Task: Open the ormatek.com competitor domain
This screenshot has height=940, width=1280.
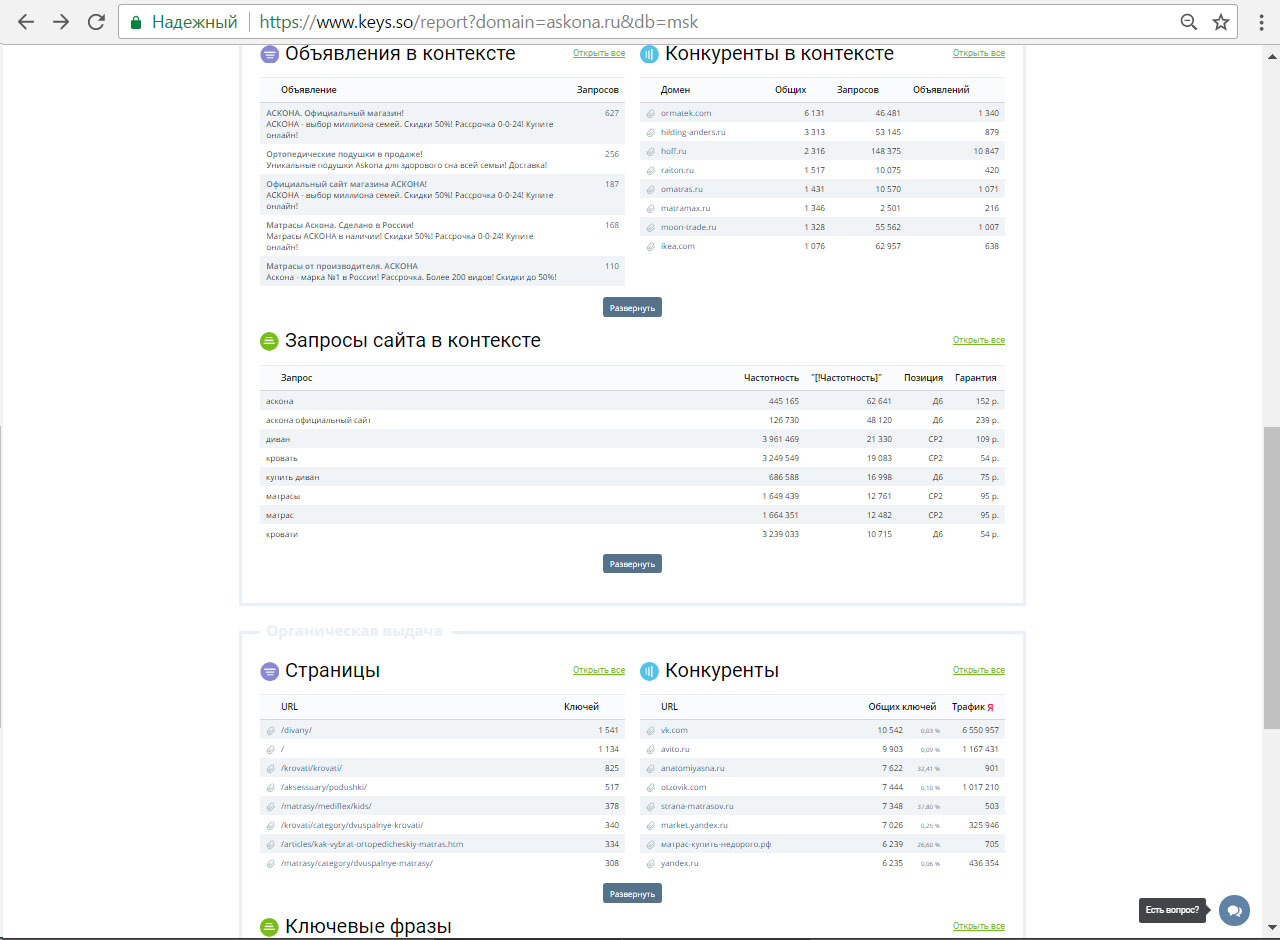Action: pyautogui.click(x=686, y=113)
